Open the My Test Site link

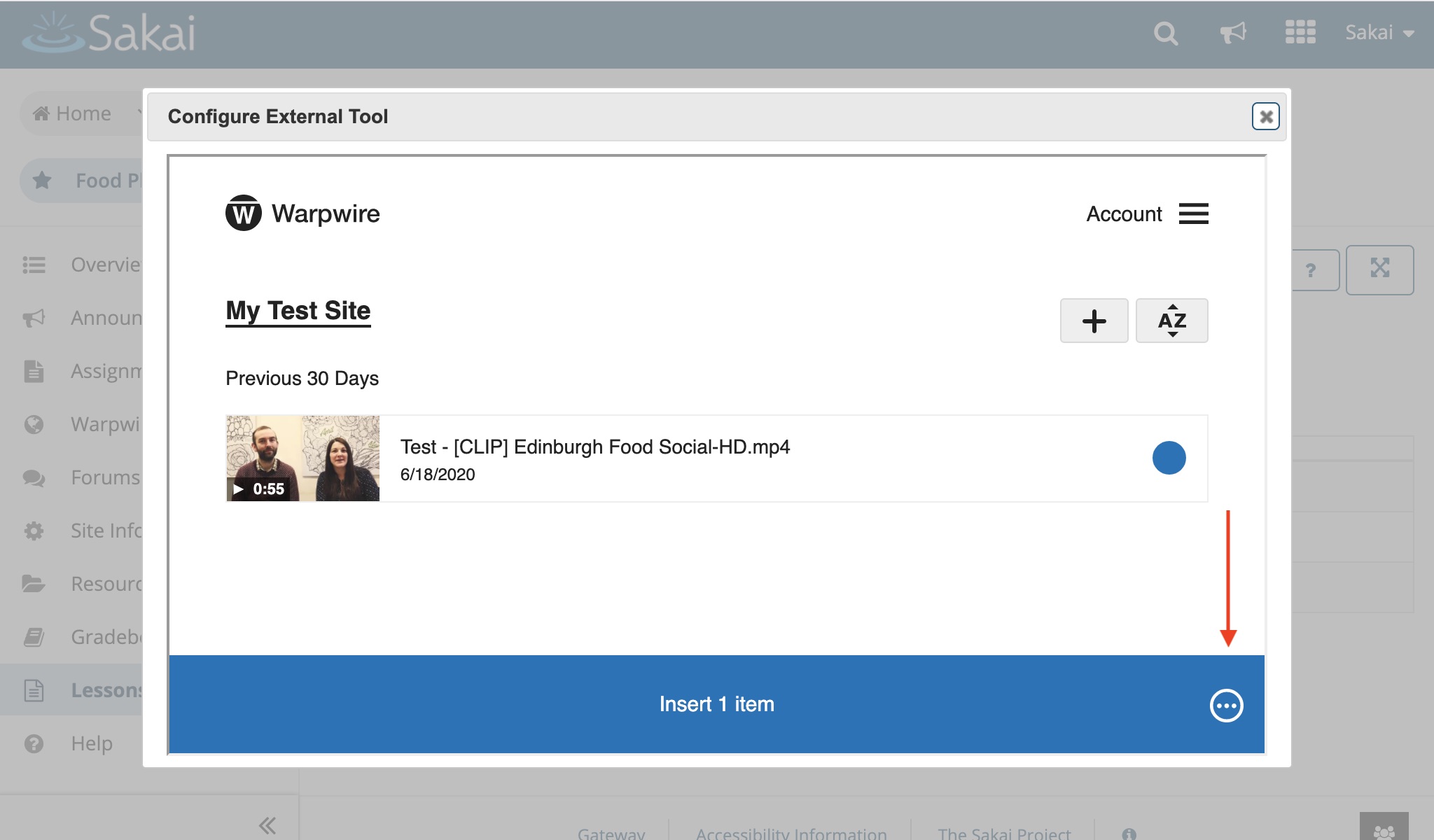click(298, 310)
